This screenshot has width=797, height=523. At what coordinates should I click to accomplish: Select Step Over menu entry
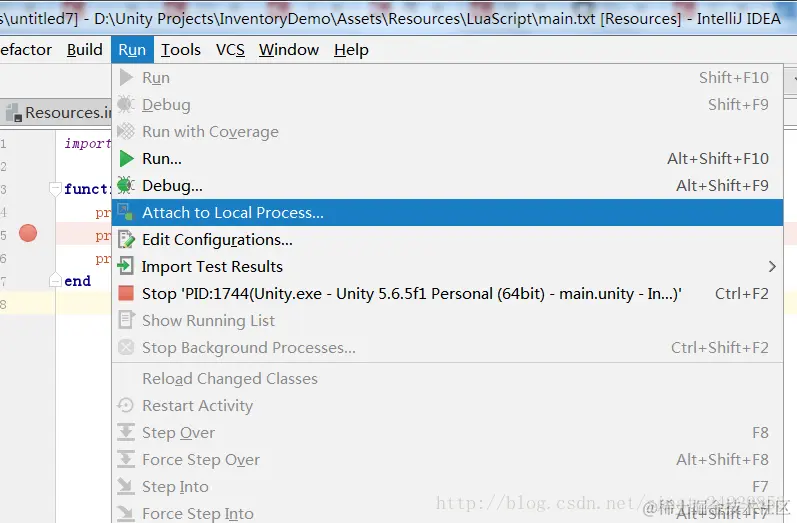coord(447,432)
